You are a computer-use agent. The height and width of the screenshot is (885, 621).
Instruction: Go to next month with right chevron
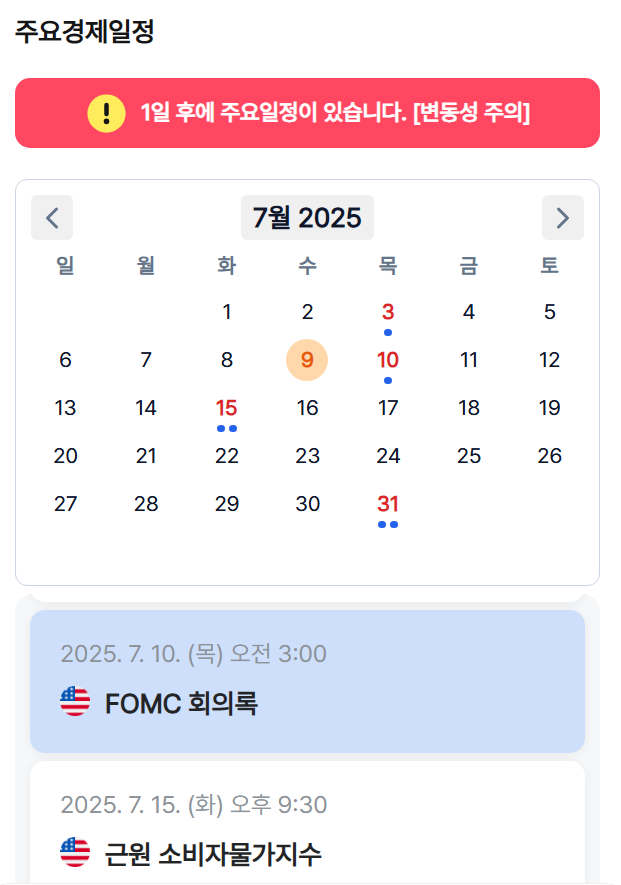[563, 218]
